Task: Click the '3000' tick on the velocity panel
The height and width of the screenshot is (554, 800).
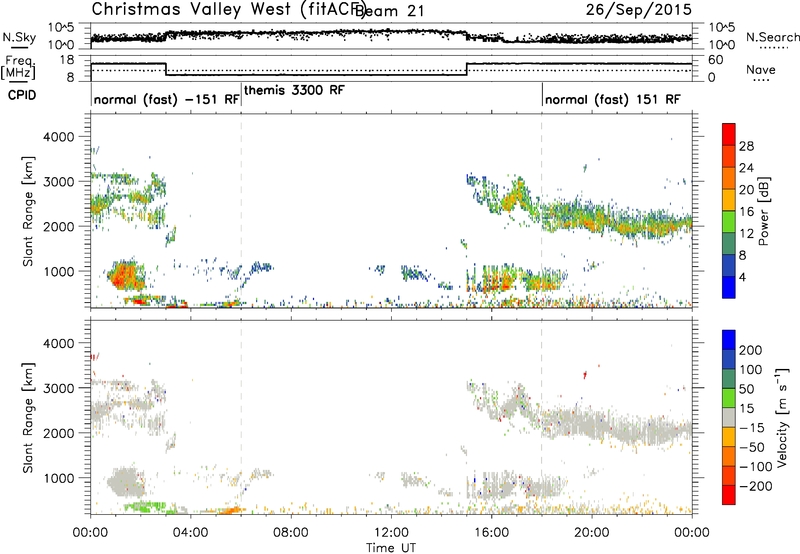Action: click(x=58, y=388)
